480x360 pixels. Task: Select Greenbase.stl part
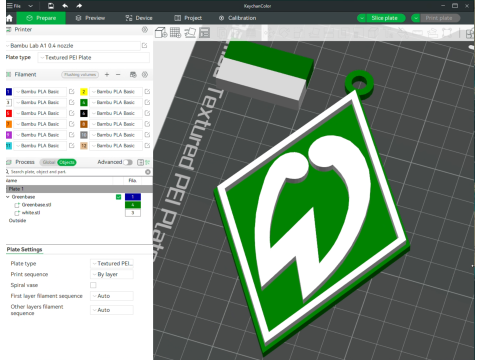(36, 205)
